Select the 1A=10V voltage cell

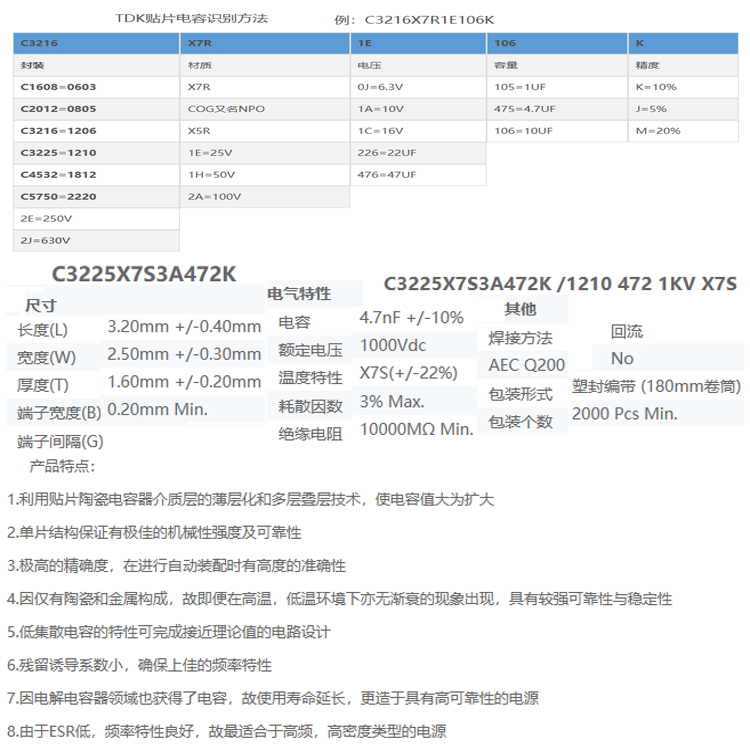tap(419, 109)
